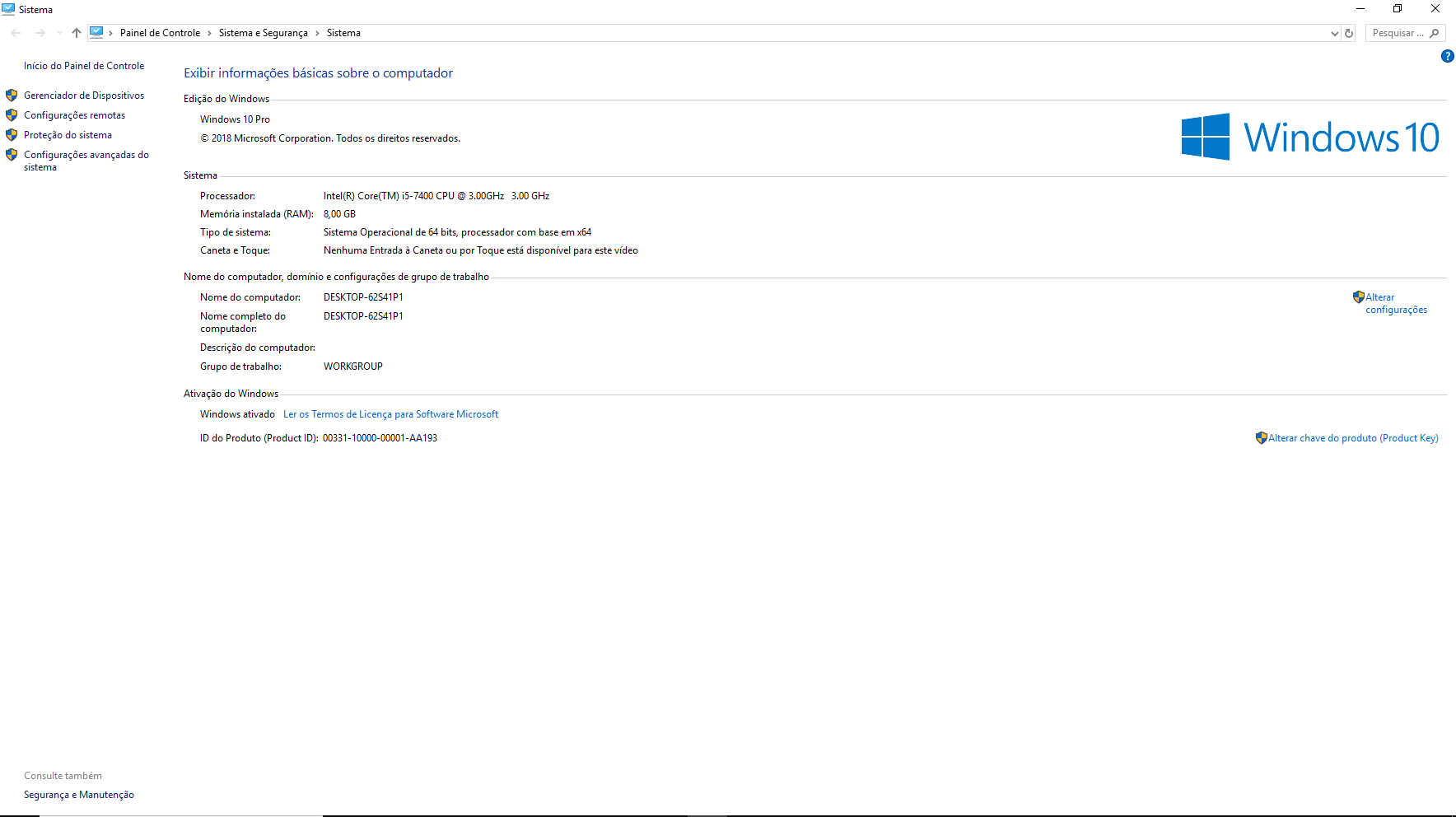The height and width of the screenshot is (817, 1456).
Task: Open Gerenciador de Dispositivos link
Action: [84, 96]
